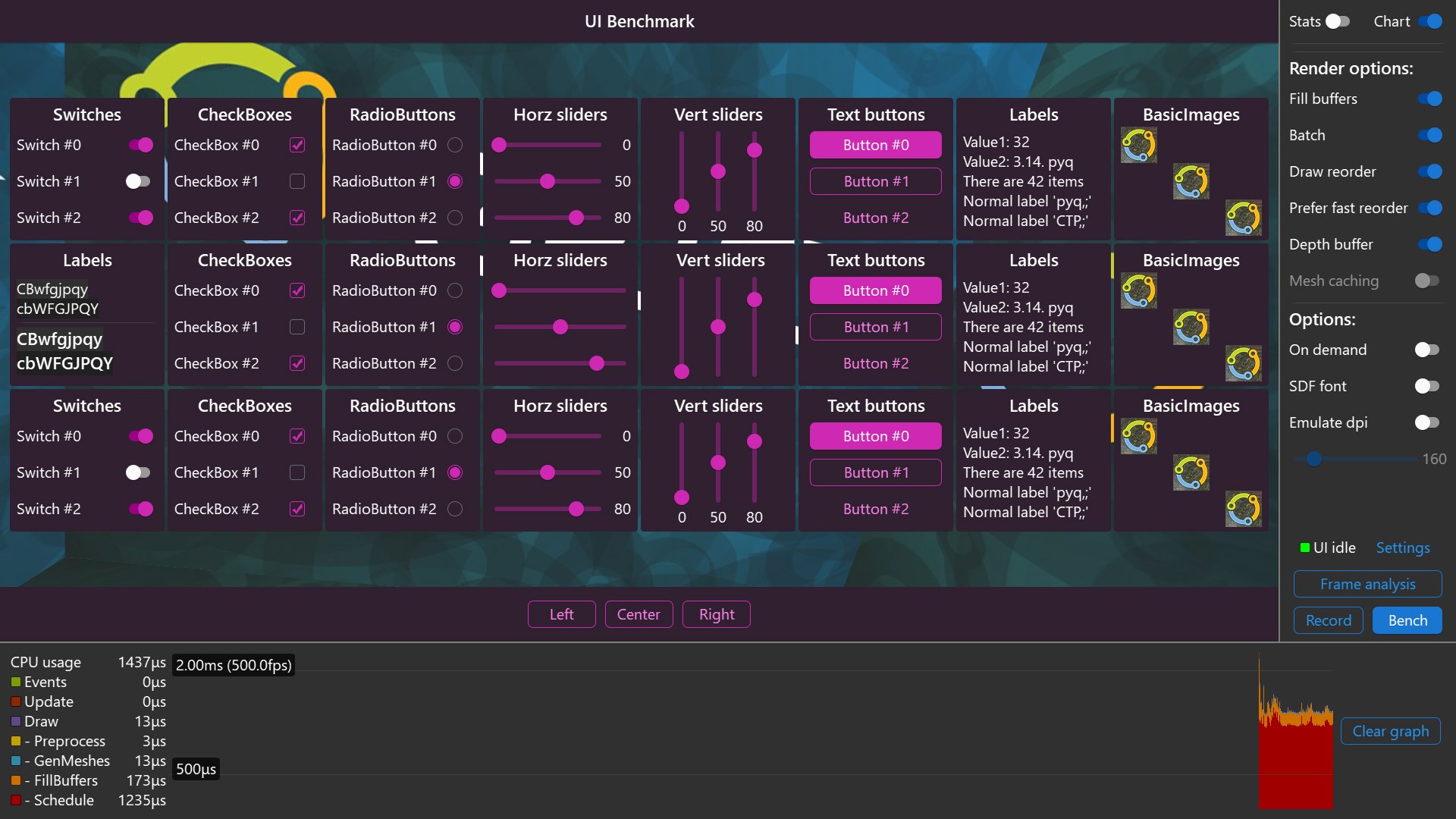Check CheckBox #1 in the top row
This screenshot has width=1456, height=819.
coord(297,181)
